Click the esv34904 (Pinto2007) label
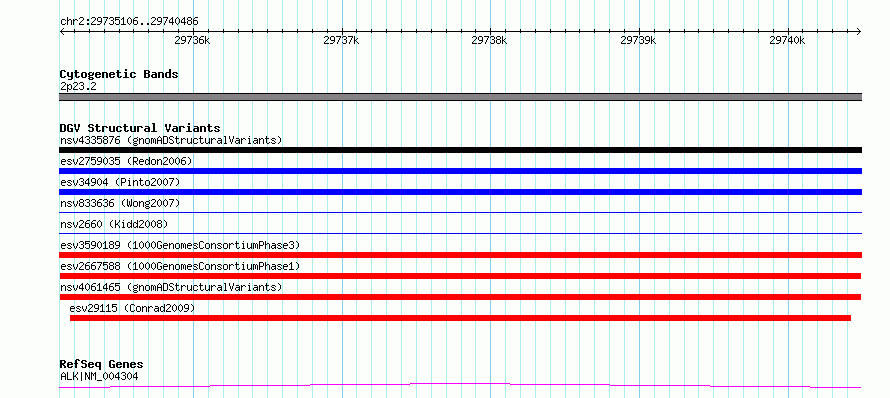The image size is (890, 398). [x=120, y=182]
